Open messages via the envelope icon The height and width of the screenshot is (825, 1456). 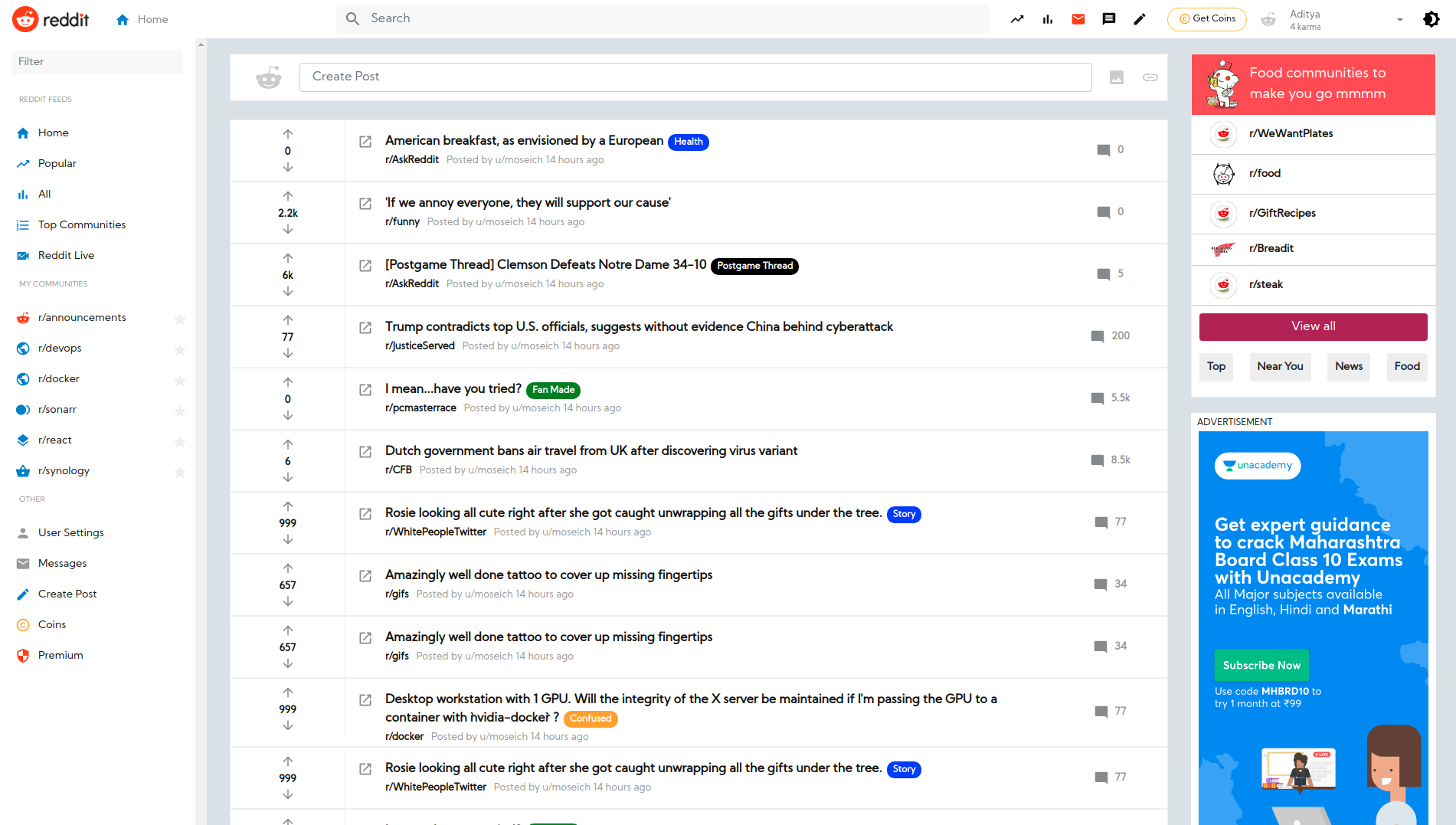point(1078,18)
